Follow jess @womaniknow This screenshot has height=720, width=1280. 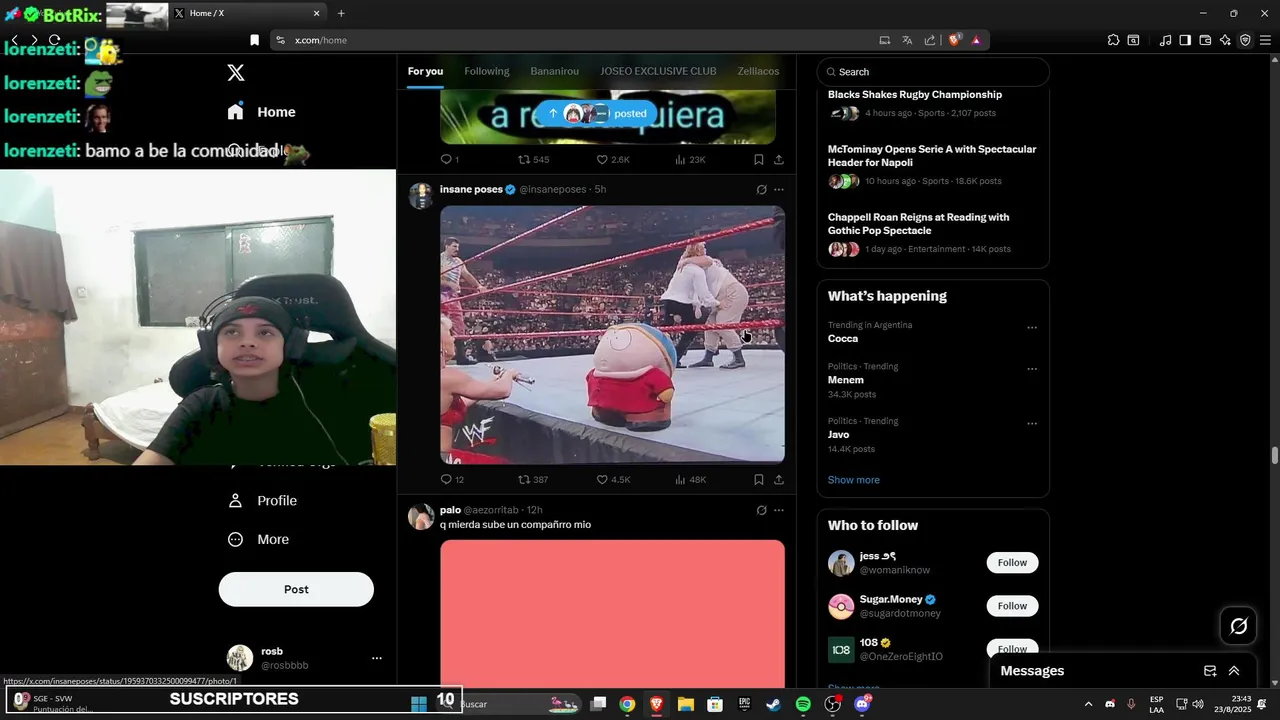[1012, 562]
